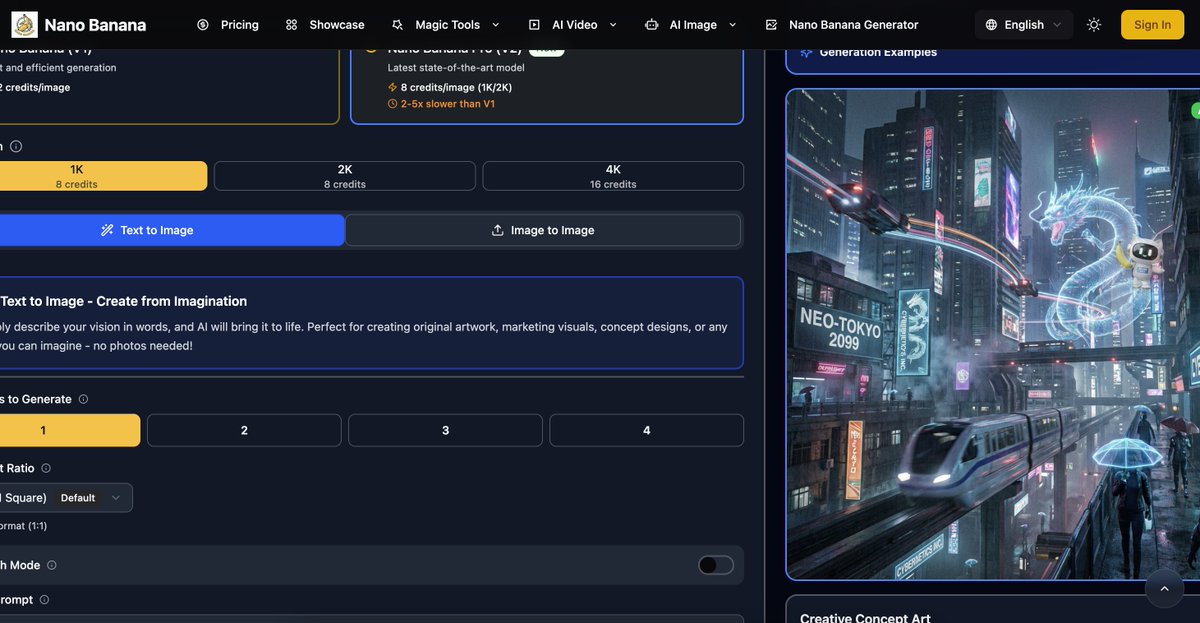Choose 3 images to generate
Viewport: 1200px width, 623px height.
(445, 430)
